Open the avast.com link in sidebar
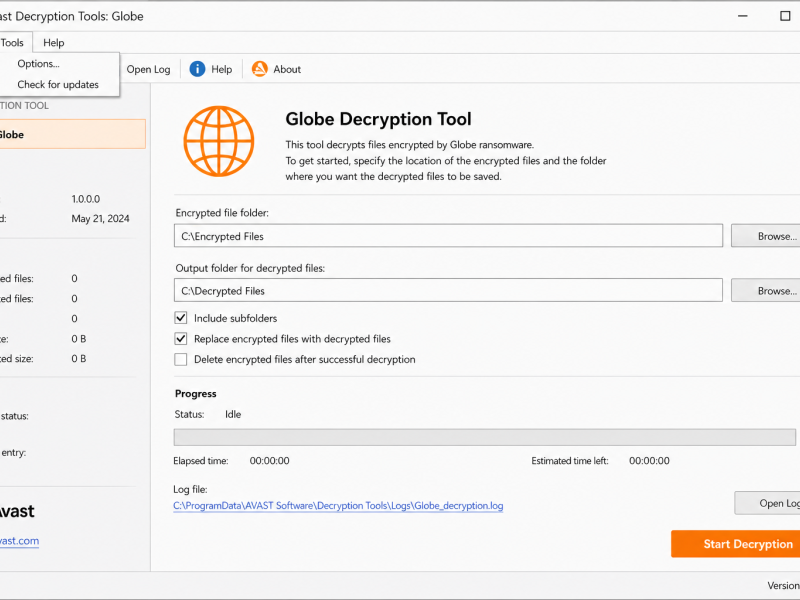The width and height of the screenshot is (800, 600). click(19, 541)
